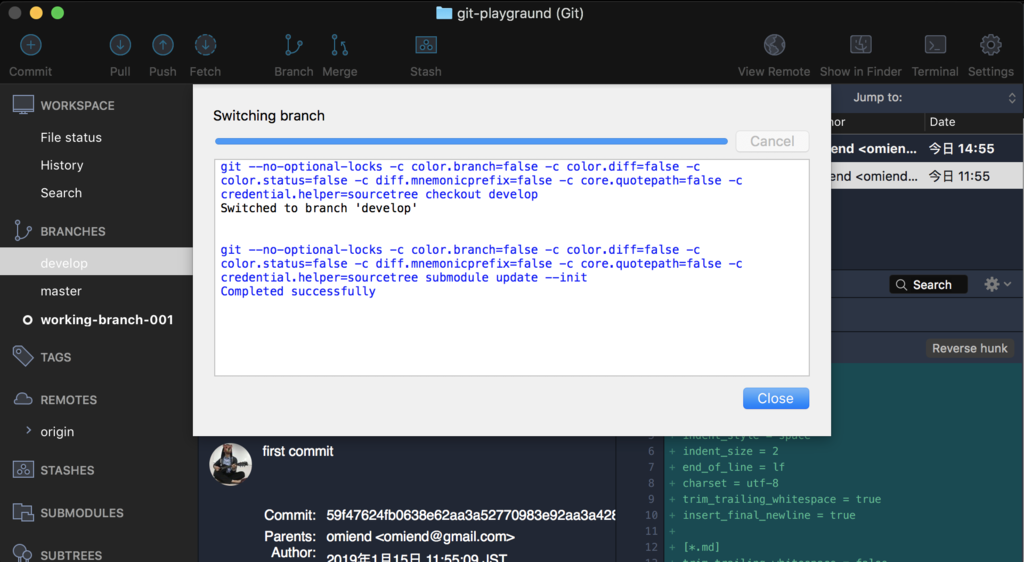The height and width of the screenshot is (562, 1024).
Task: Click the Workspace monitor icon
Action: click(24, 104)
